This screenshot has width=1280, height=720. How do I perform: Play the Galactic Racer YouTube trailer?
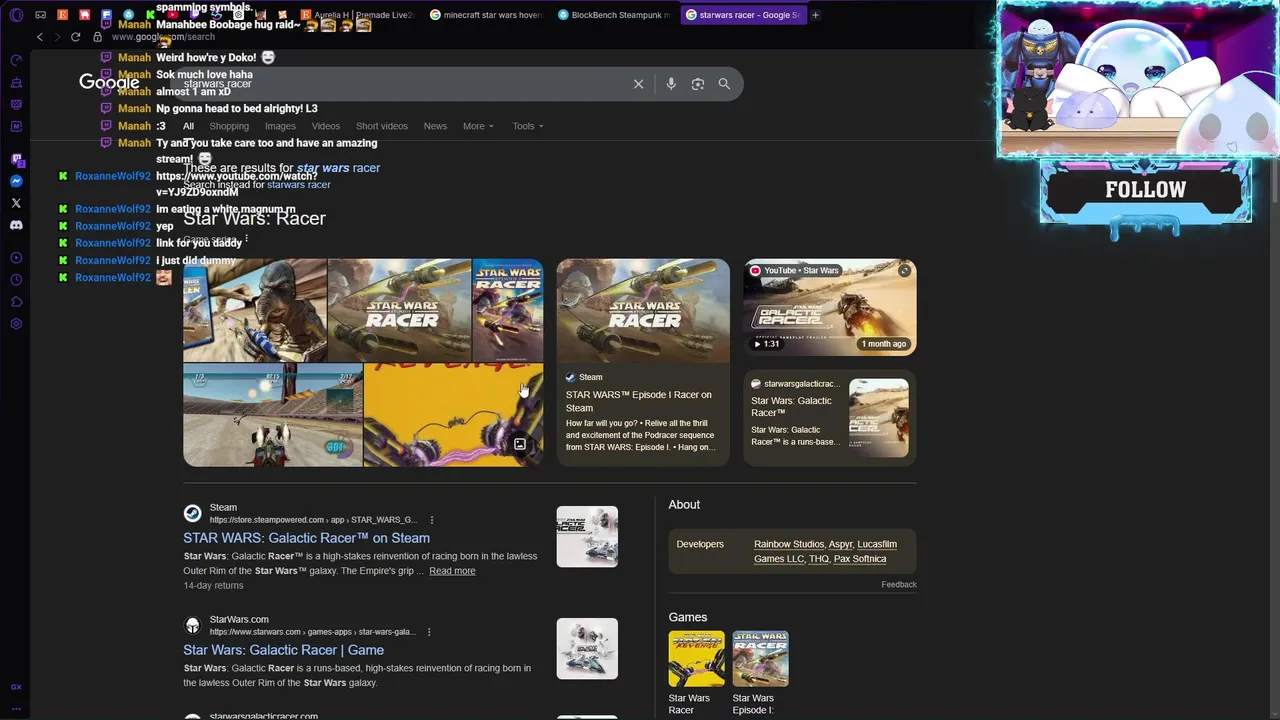point(829,307)
